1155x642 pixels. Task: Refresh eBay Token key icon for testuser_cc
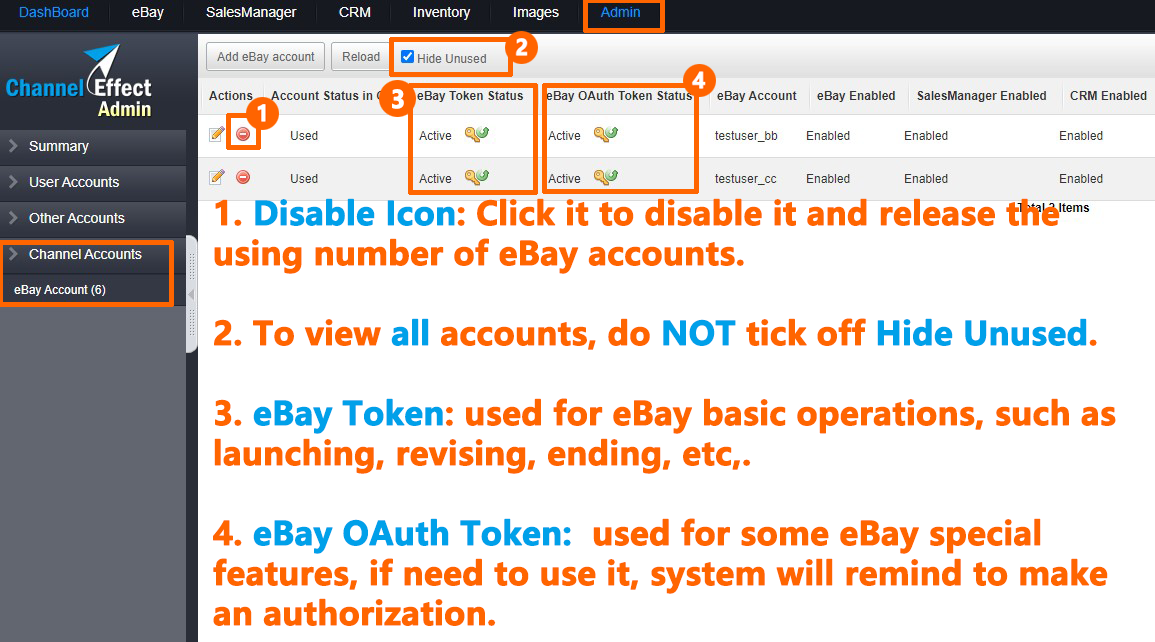(477, 177)
